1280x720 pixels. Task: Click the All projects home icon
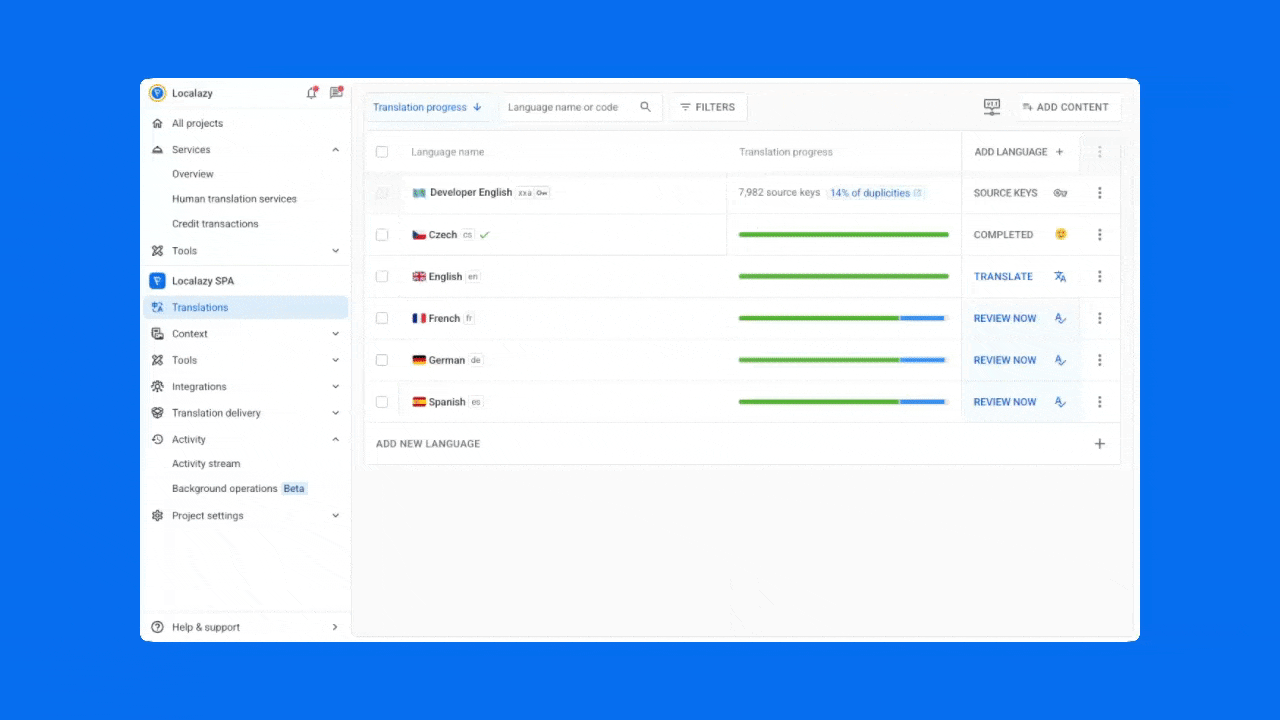pyautogui.click(x=157, y=123)
